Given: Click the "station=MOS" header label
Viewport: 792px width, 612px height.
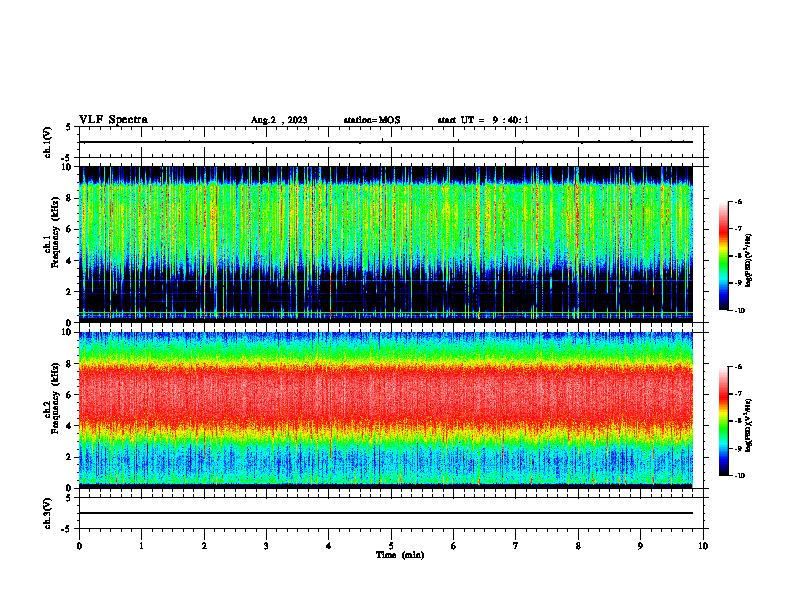Looking at the screenshot, I should pos(372,120).
